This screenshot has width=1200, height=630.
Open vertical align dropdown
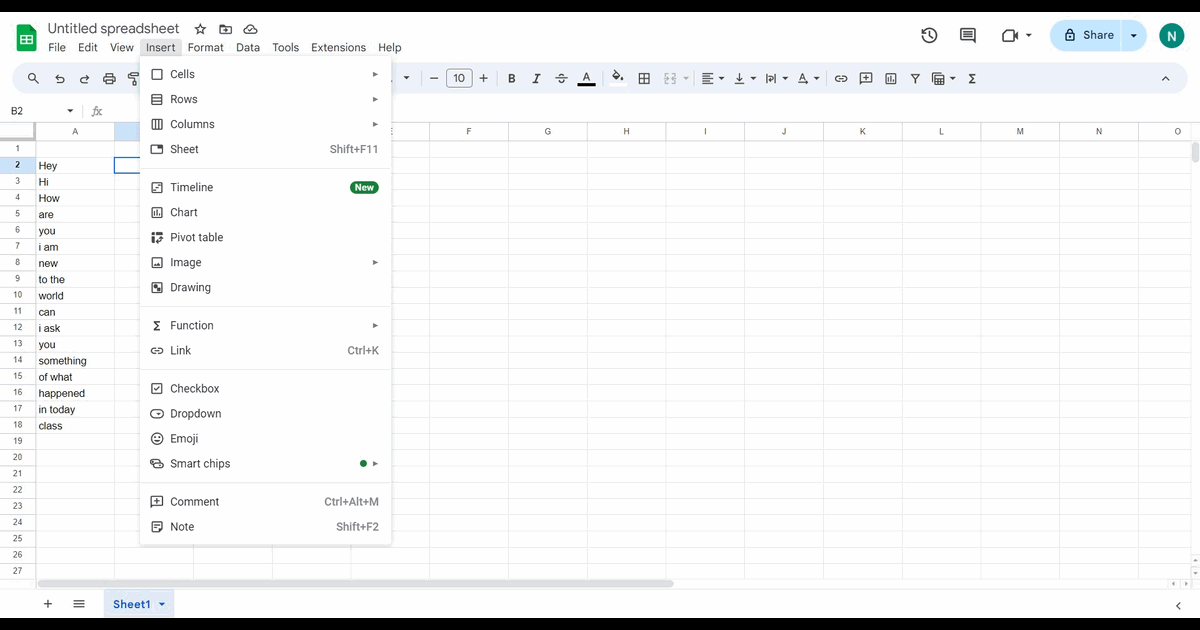pyautogui.click(x=745, y=78)
